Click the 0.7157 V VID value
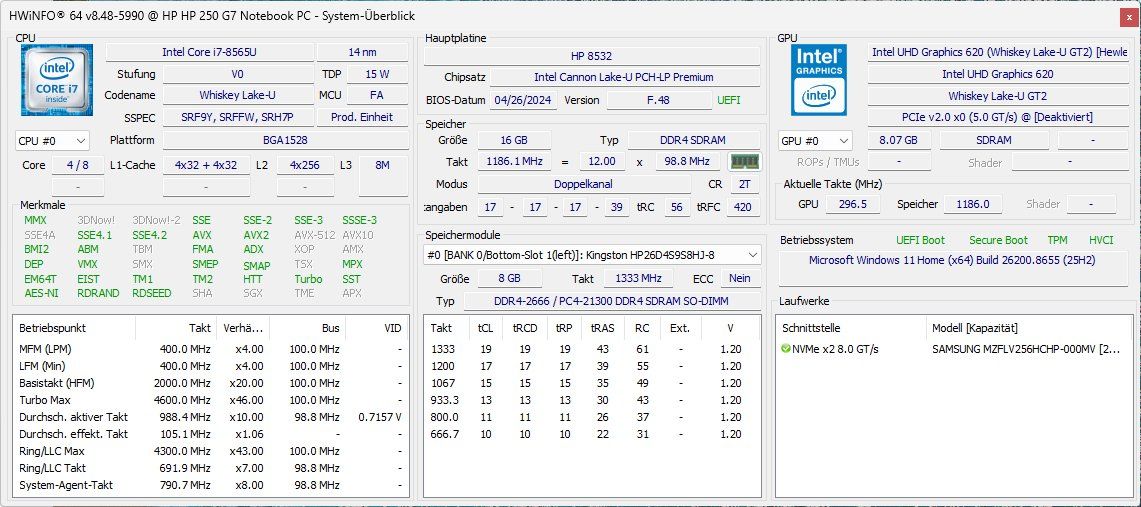The image size is (1141, 507). pos(380,417)
